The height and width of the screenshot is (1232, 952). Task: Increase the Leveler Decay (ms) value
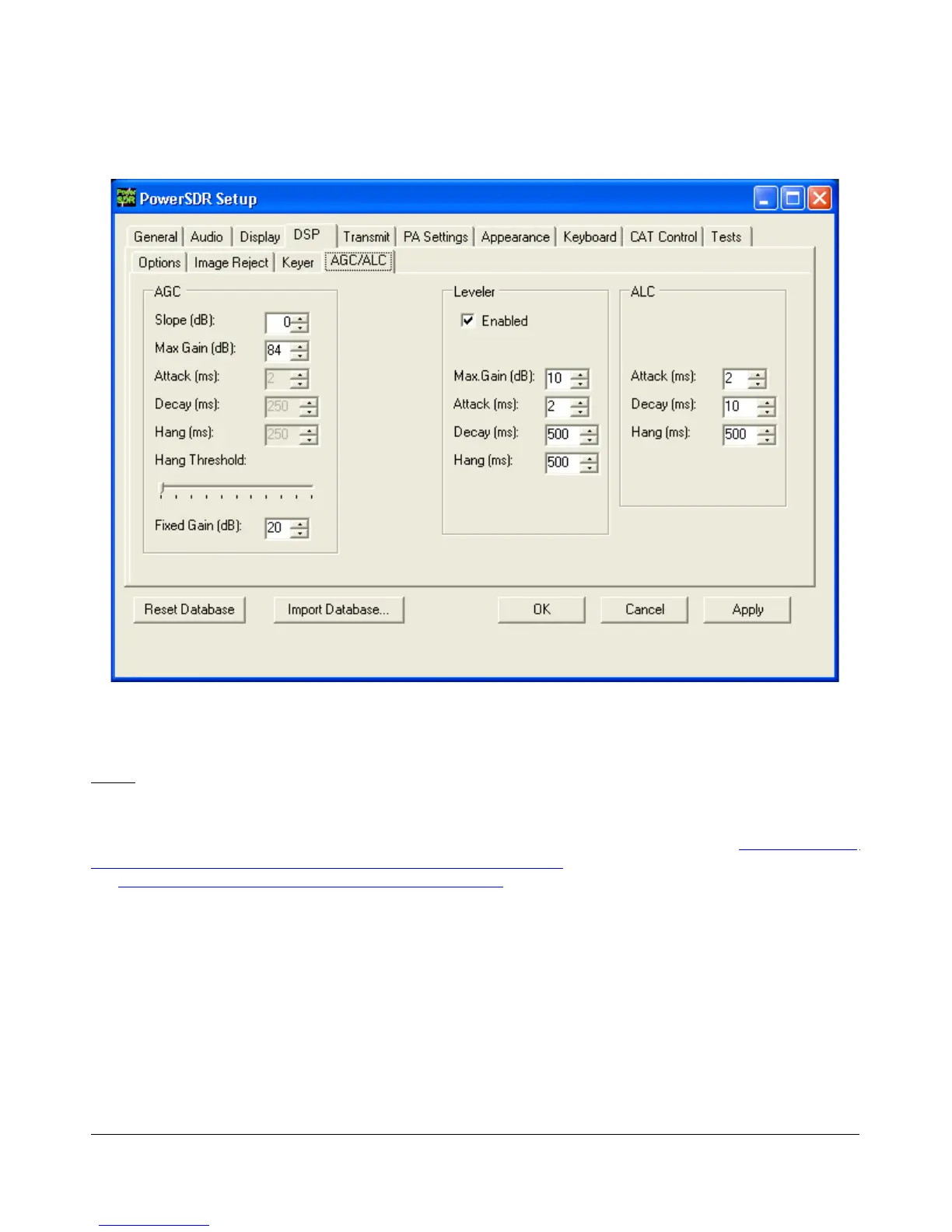tap(590, 429)
